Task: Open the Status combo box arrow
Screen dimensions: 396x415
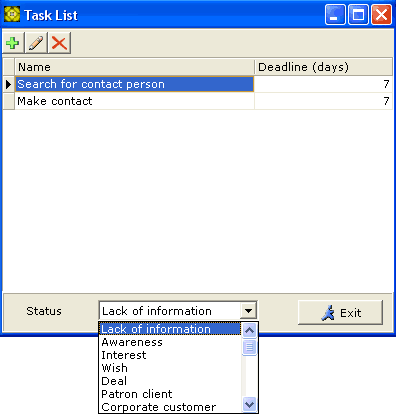Action: point(248,311)
